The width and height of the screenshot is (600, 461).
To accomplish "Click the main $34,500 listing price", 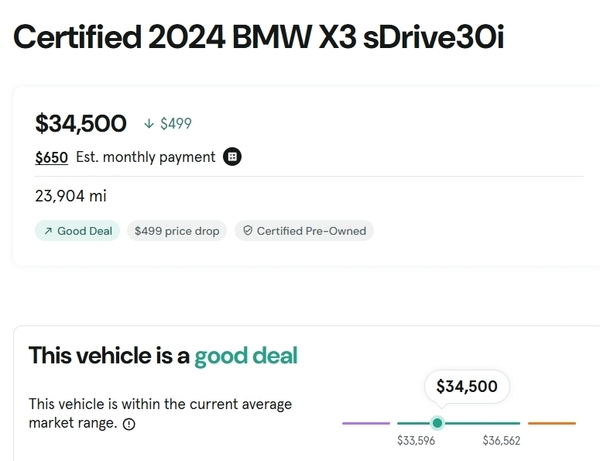I will coord(81,123).
